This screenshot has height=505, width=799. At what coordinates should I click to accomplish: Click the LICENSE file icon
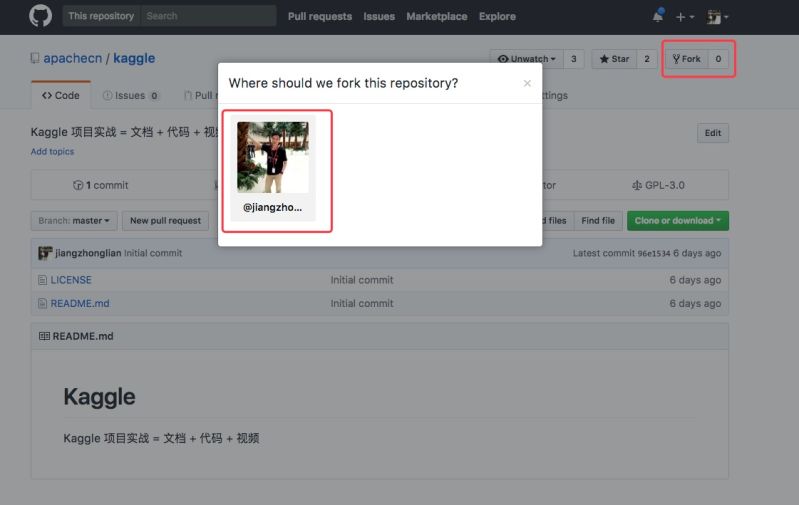click(x=42, y=280)
